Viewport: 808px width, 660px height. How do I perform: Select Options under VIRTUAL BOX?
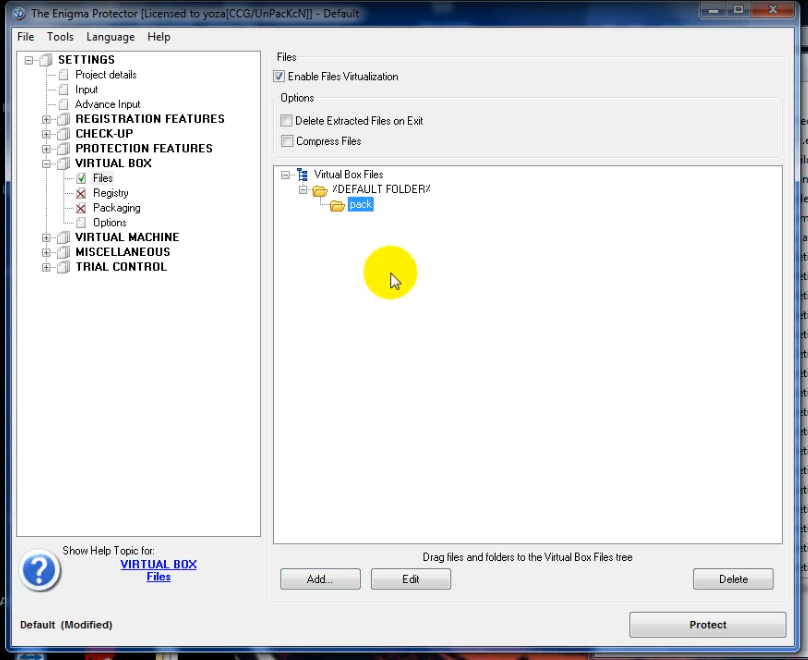click(110, 223)
